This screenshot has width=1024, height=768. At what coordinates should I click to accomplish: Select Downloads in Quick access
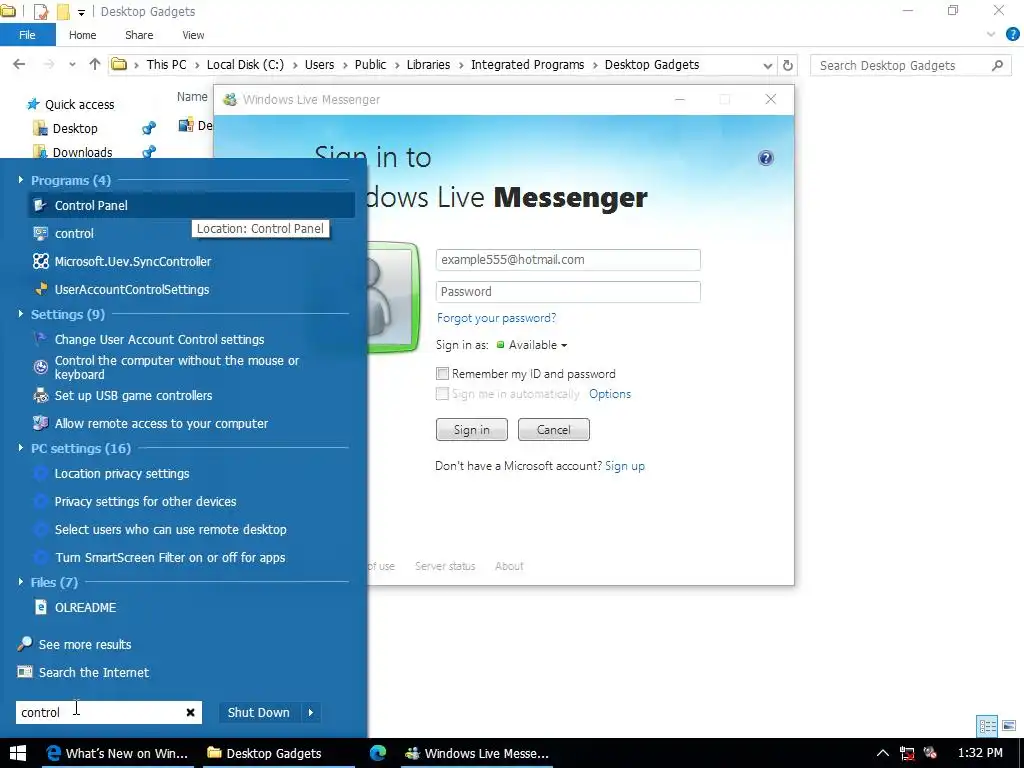pos(82,152)
